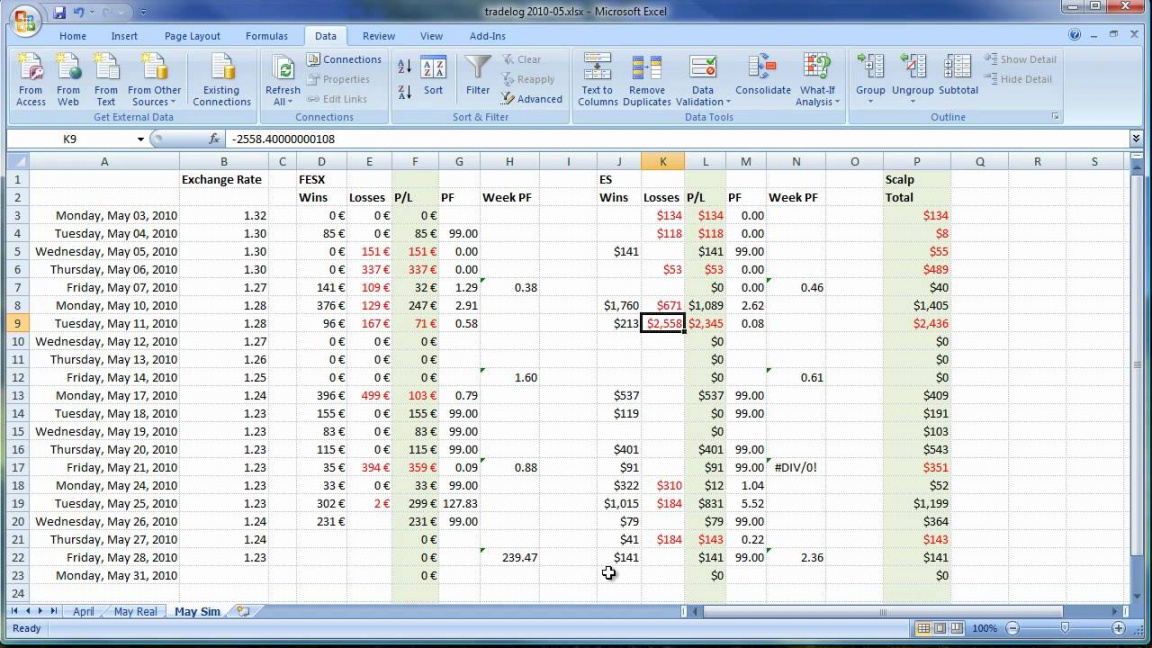Click the Office button
The image size is (1152, 648).
point(24,18)
